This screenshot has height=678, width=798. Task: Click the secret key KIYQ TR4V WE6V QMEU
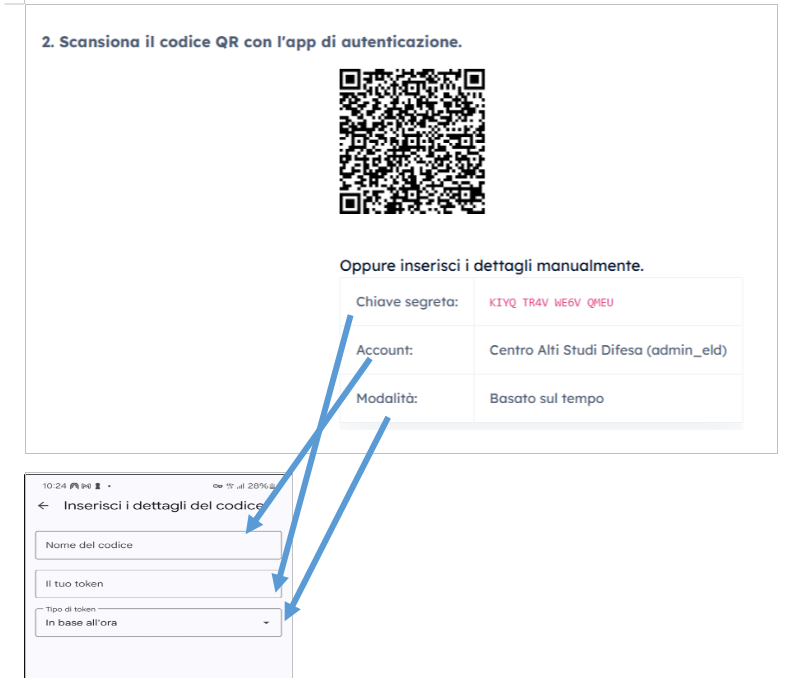[551, 302]
